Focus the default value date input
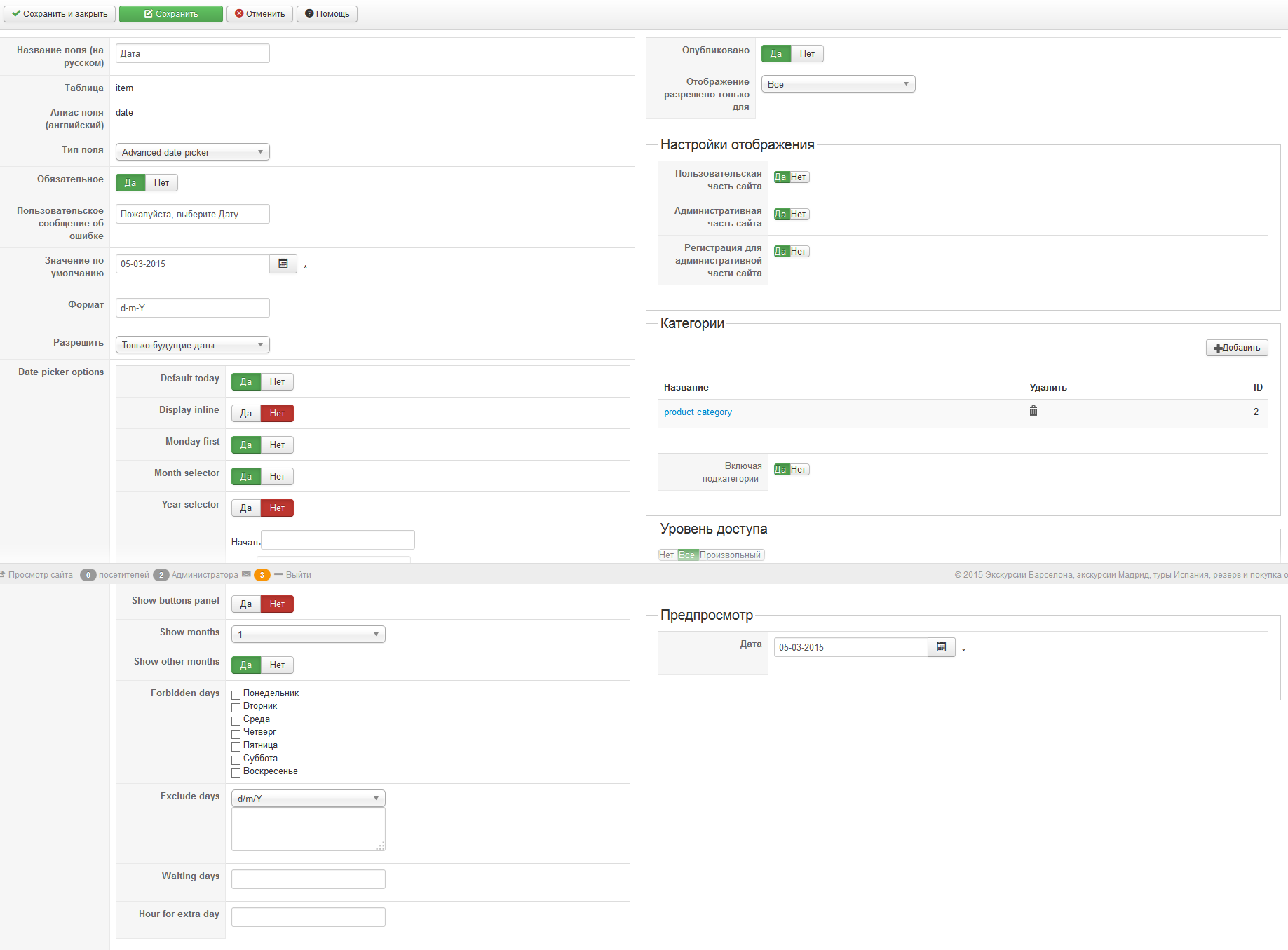The height and width of the screenshot is (950, 1288). (x=193, y=264)
